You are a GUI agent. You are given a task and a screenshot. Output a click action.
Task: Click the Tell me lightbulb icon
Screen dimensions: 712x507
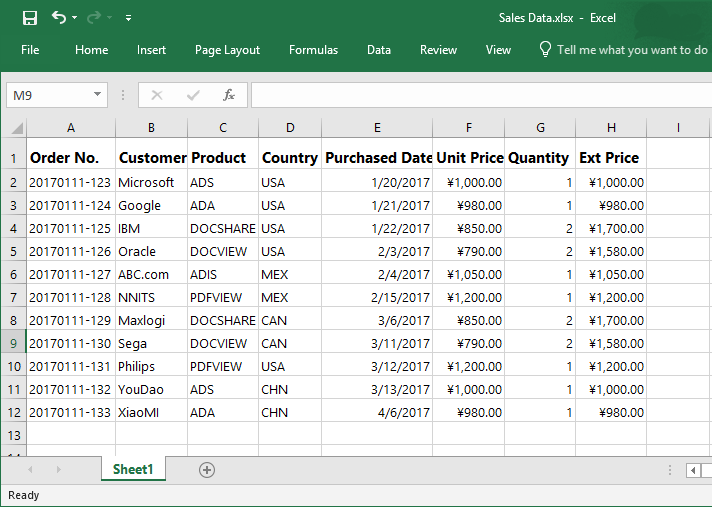545,49
